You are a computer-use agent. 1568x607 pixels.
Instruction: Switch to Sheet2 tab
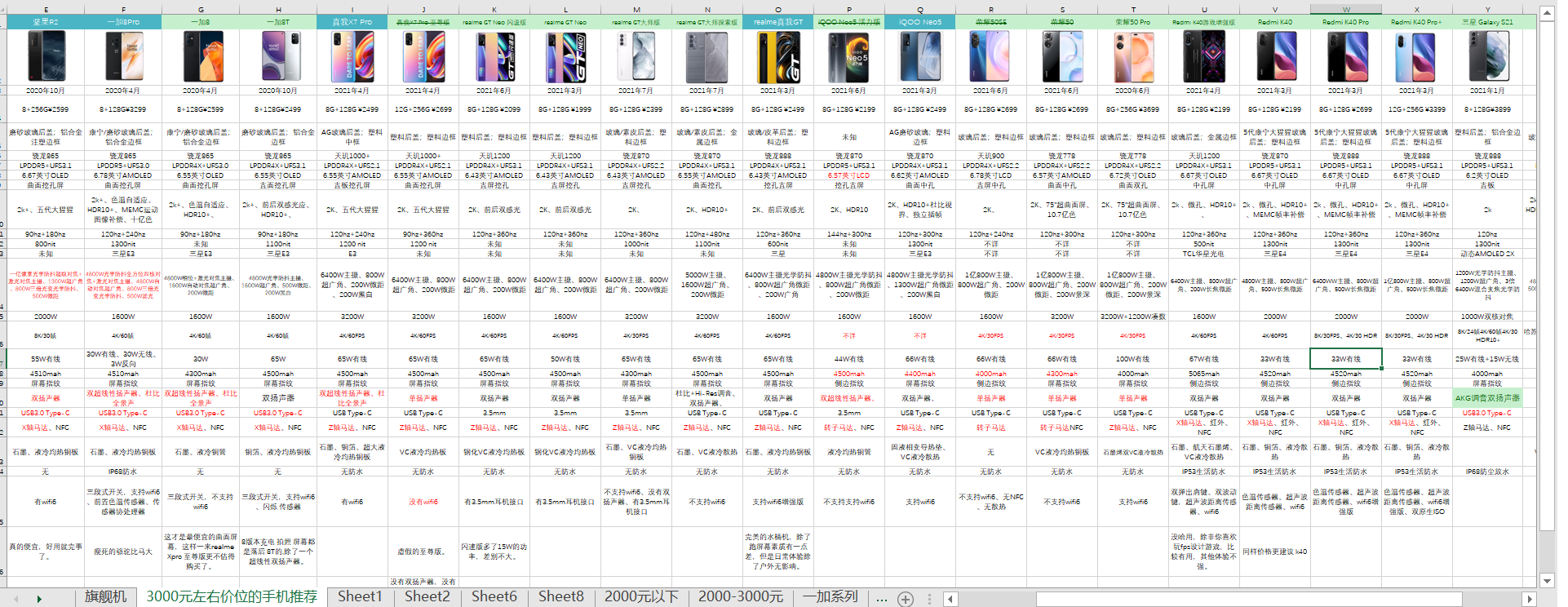click(427, 597)
